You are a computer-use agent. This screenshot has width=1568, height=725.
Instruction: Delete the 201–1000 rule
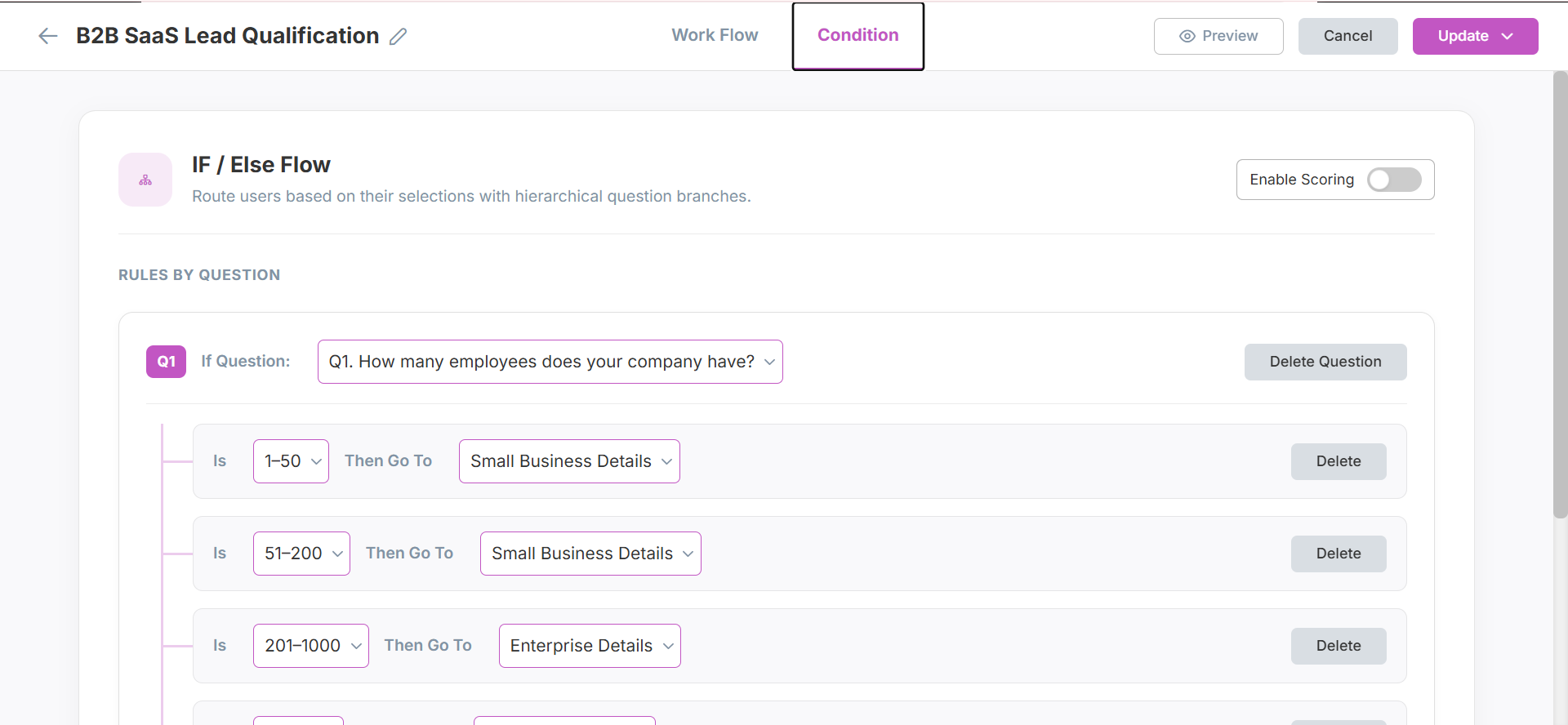(x=1339, y=646)
